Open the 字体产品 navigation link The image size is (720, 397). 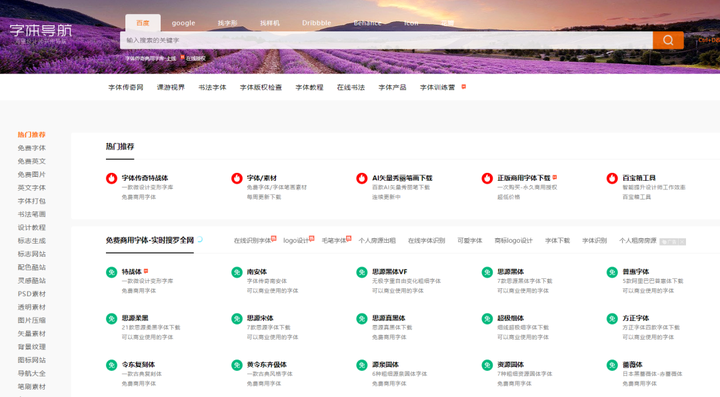[x=392, y=87]
